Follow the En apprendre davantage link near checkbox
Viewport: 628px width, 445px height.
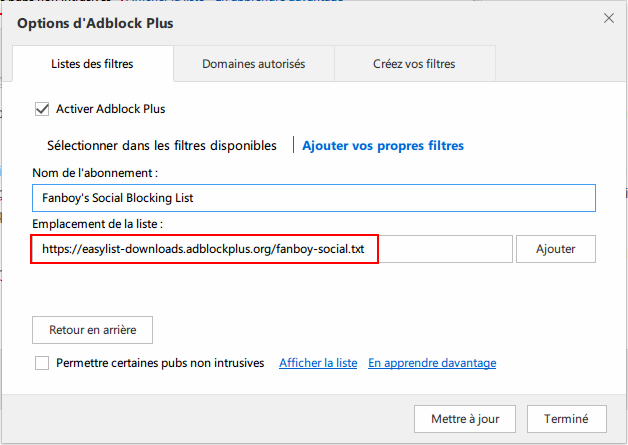[432, 363]
